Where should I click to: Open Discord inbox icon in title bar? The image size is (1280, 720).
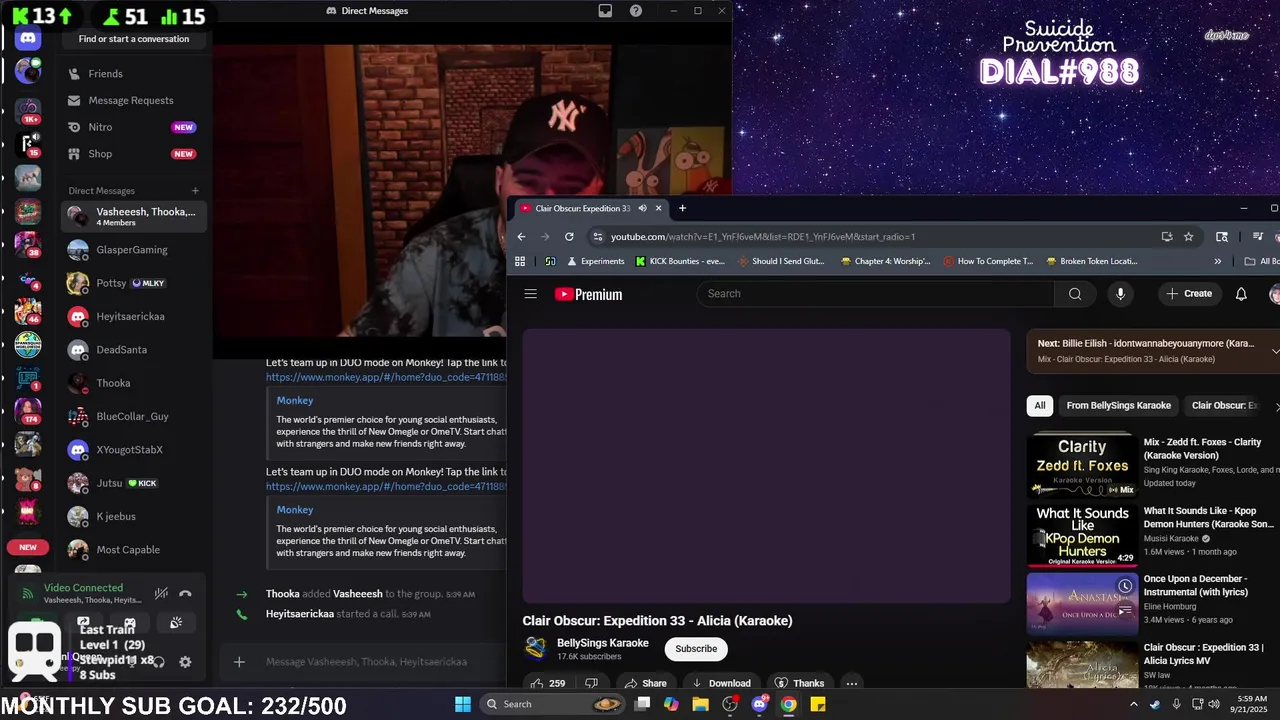(605, 11)
